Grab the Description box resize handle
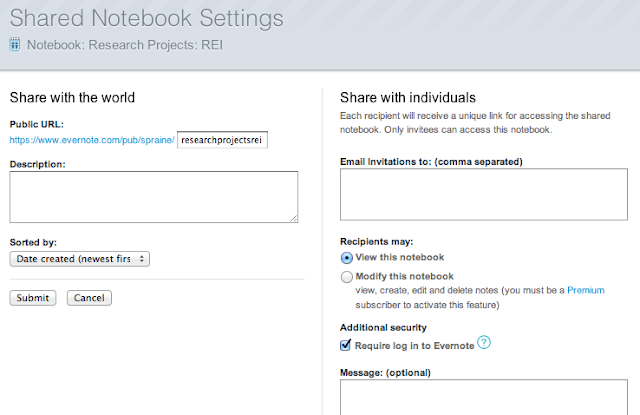 coord(293,217)
